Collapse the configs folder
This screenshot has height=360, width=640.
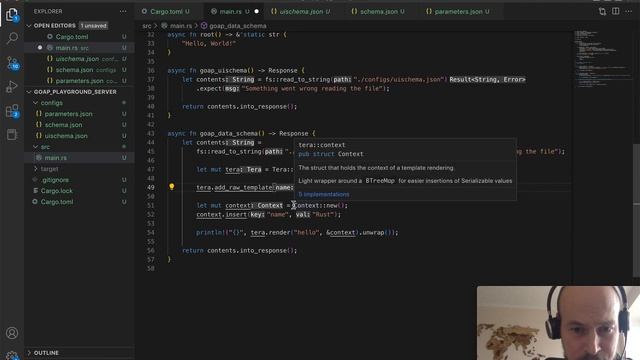36,103
